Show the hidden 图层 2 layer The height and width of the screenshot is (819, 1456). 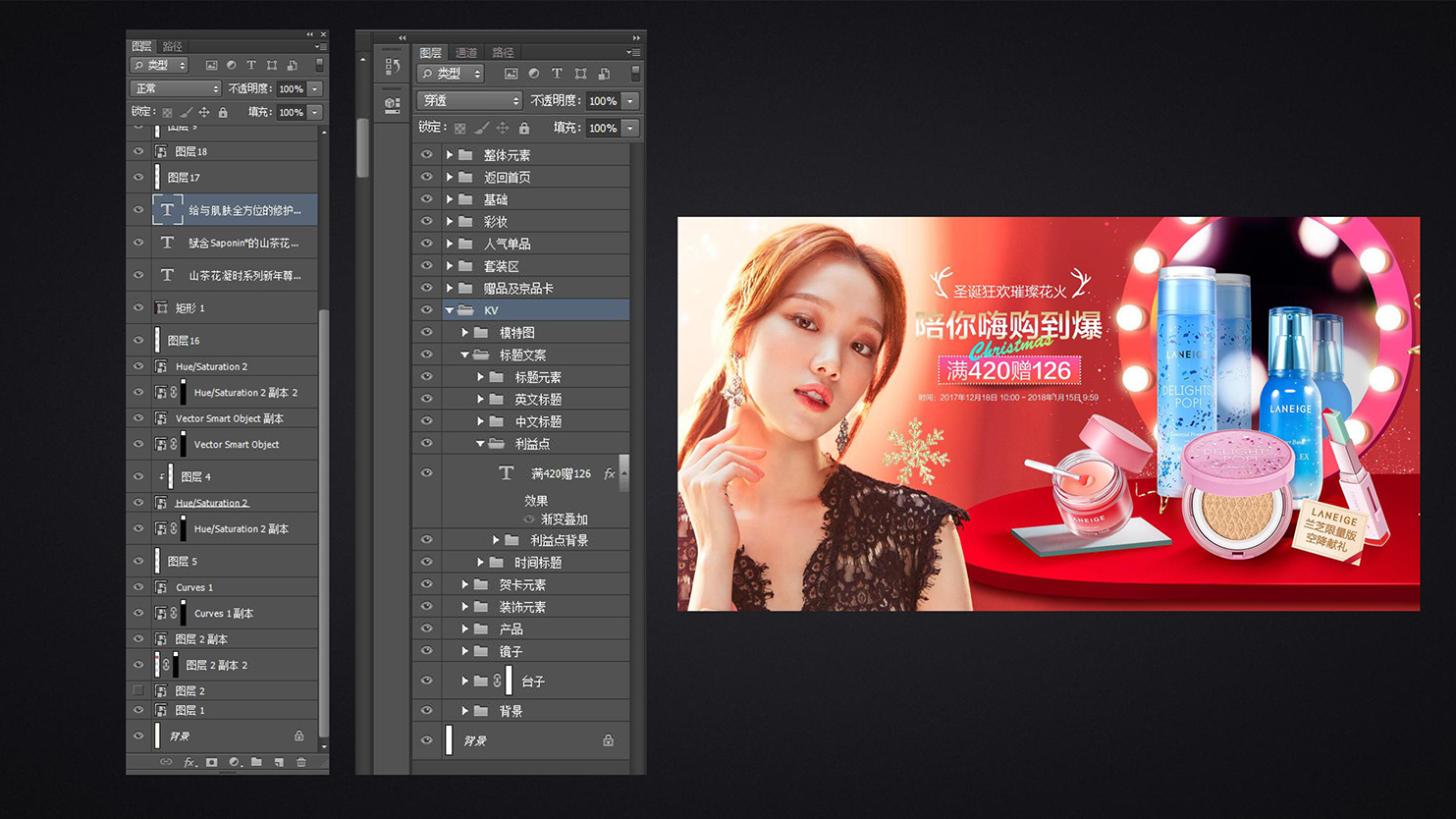138,690
